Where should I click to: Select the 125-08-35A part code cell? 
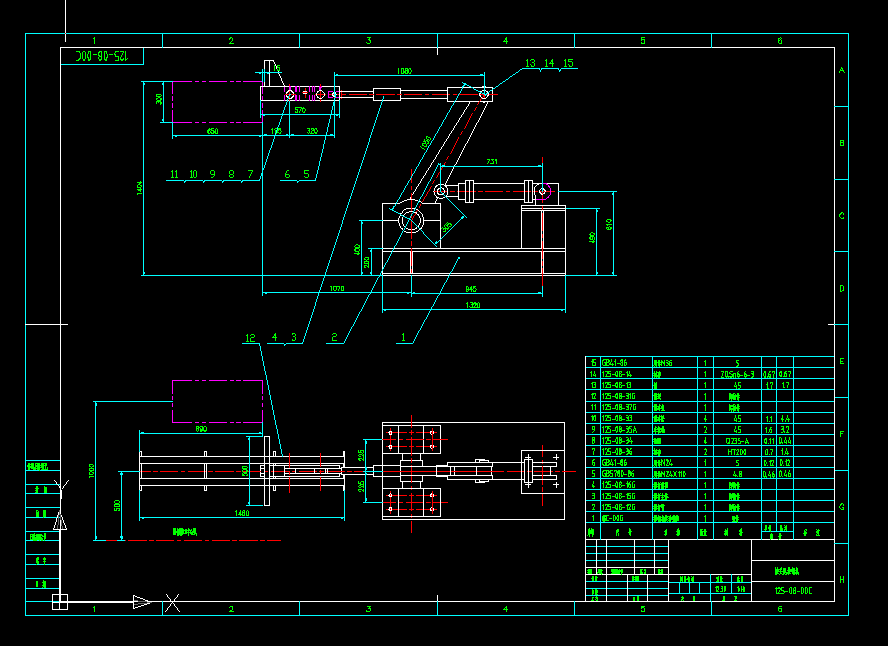point(619,430)
